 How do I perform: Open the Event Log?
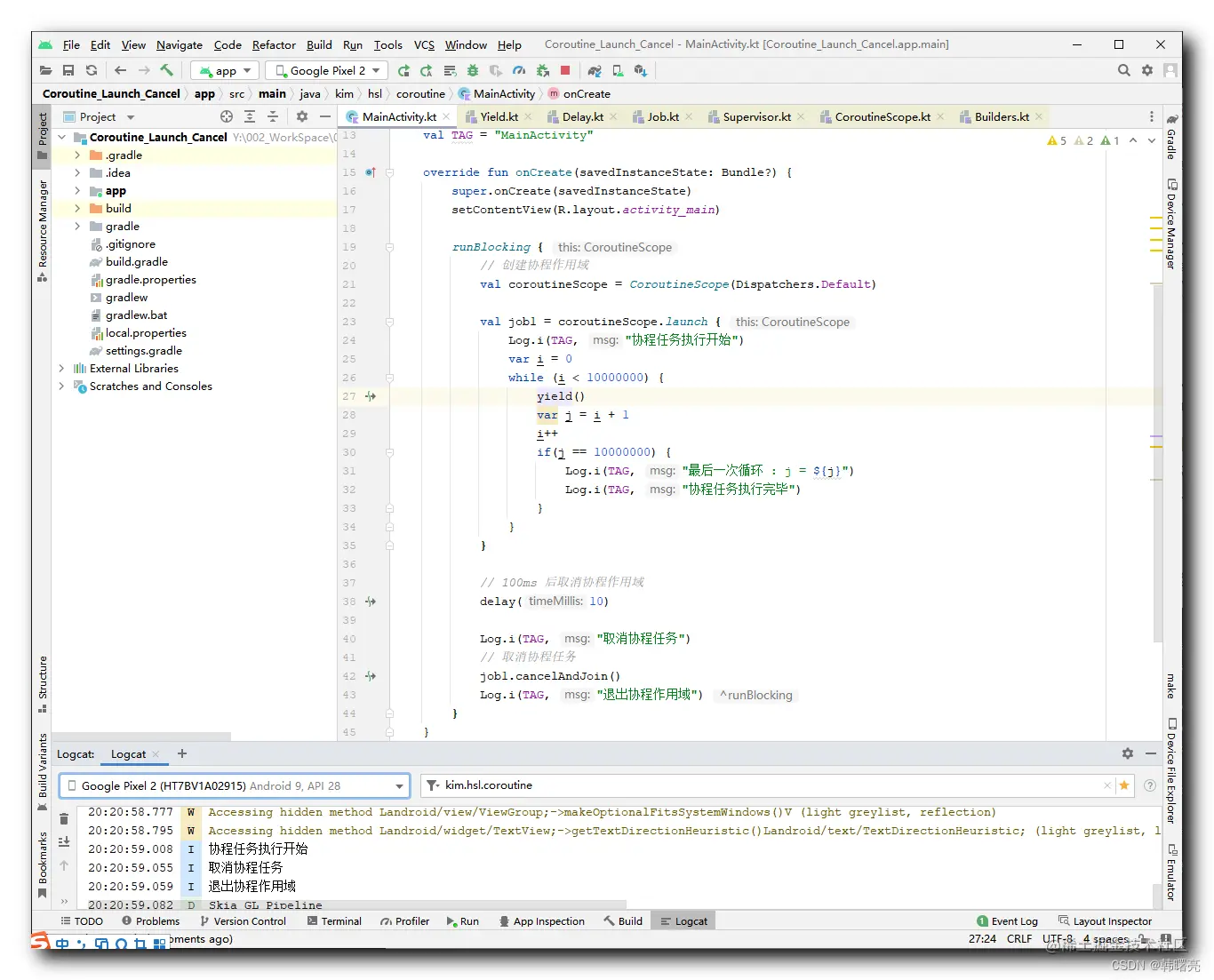tap(1007, 921)
